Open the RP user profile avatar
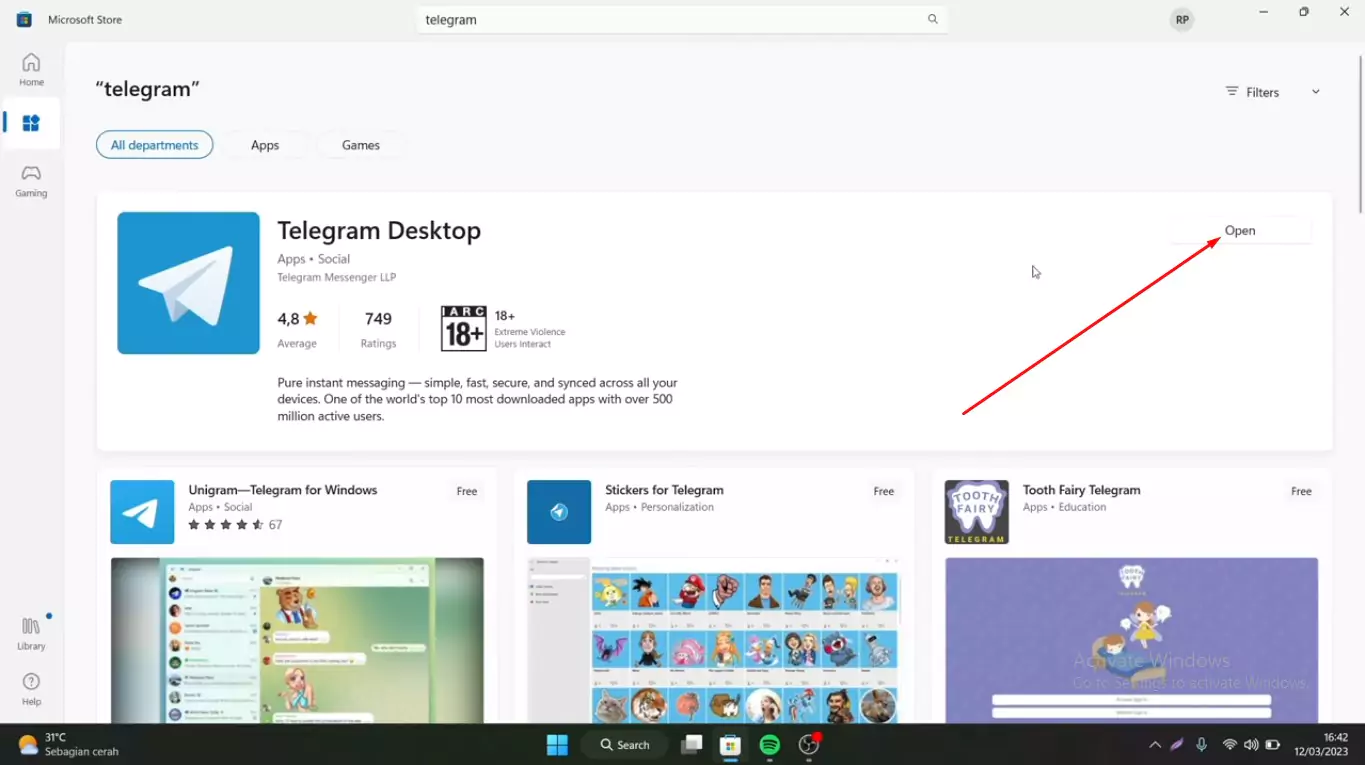 click(1182, 19)
